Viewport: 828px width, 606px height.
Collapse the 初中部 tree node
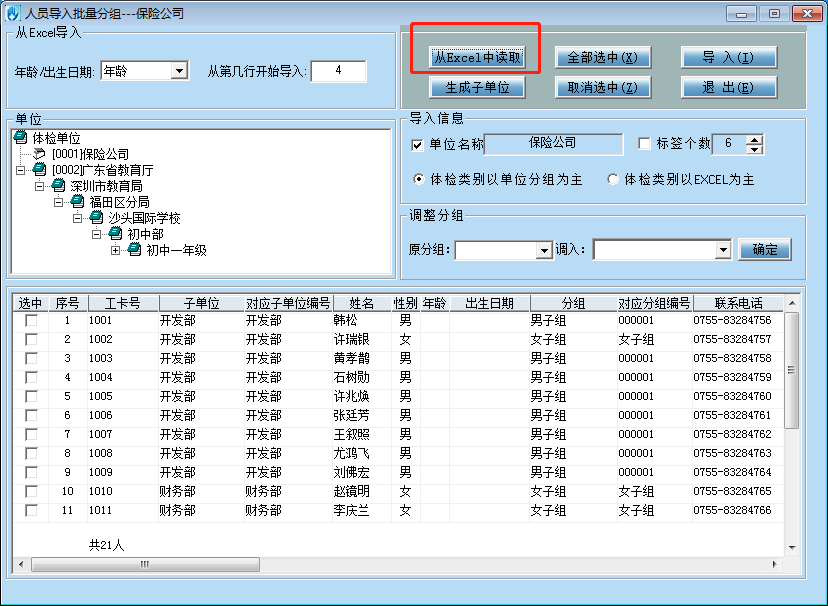[x=97, y=233]
